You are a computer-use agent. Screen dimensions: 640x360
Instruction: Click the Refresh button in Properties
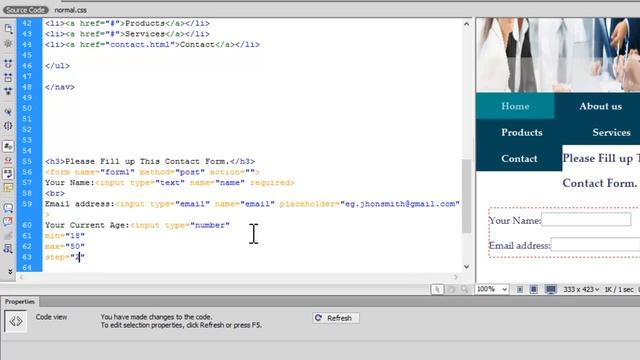(x=336, y=318)
